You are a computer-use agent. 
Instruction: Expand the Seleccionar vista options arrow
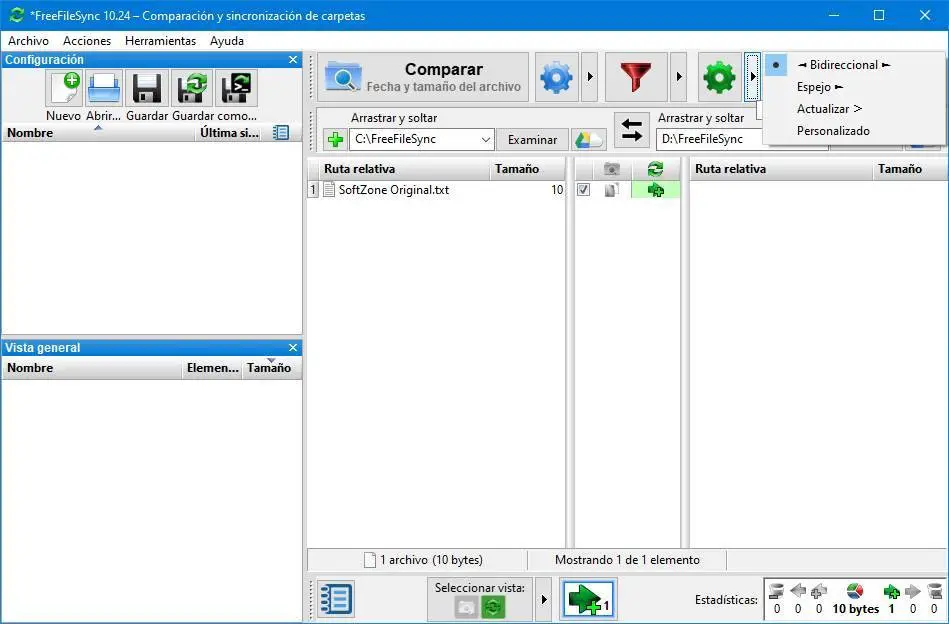click(x=543, y=599)
